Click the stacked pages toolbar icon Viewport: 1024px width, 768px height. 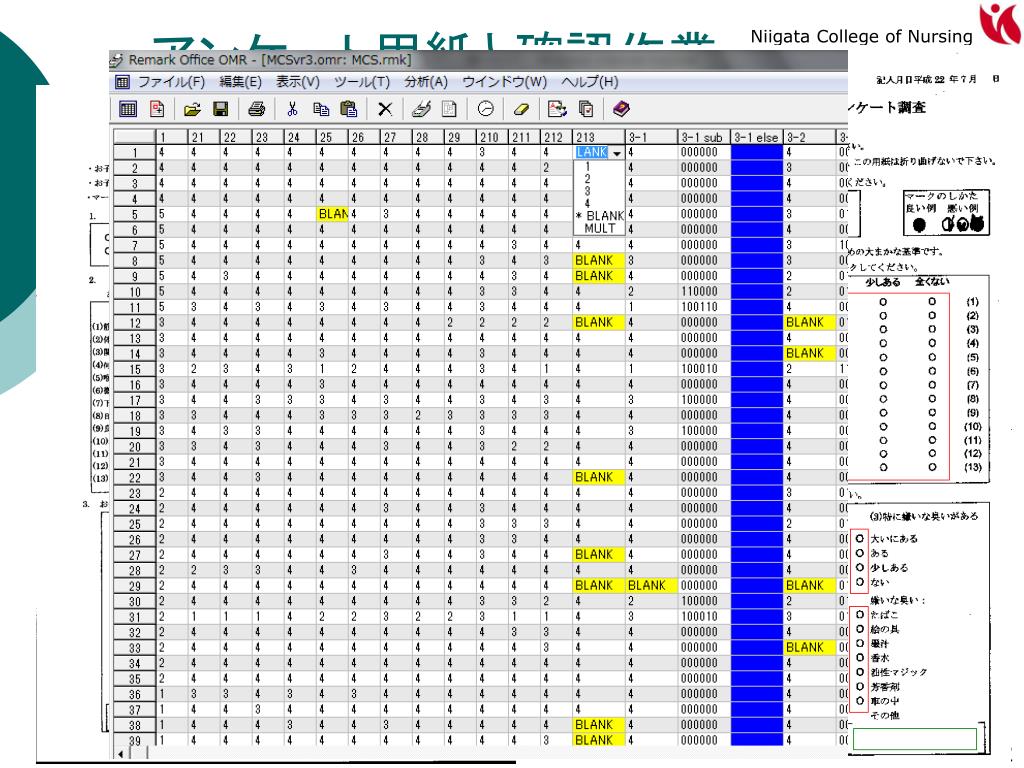[586, 109]
